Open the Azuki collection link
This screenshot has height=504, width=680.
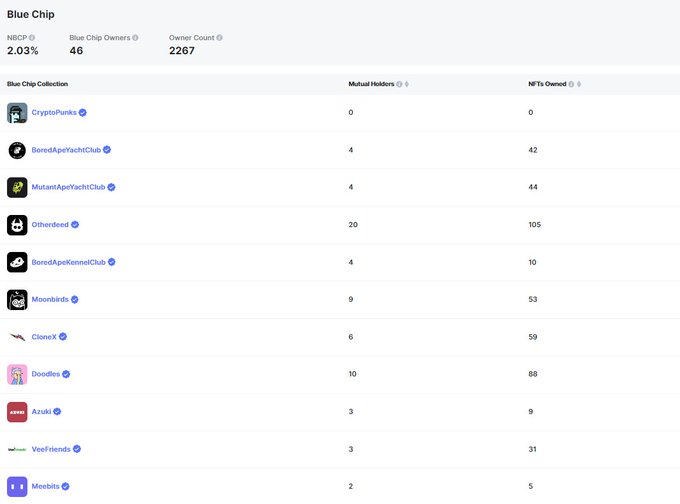pyautogui.click(x=41, y=411)
